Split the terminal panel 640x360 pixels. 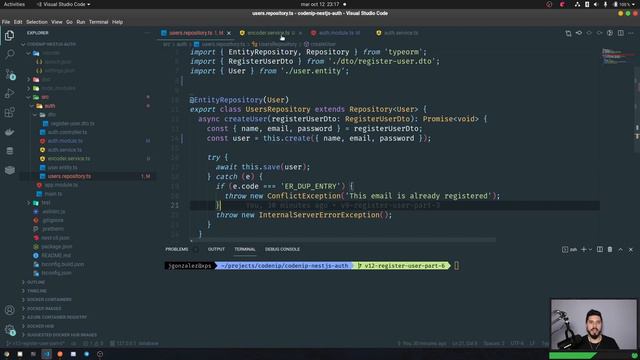click(x=600, y=249)
